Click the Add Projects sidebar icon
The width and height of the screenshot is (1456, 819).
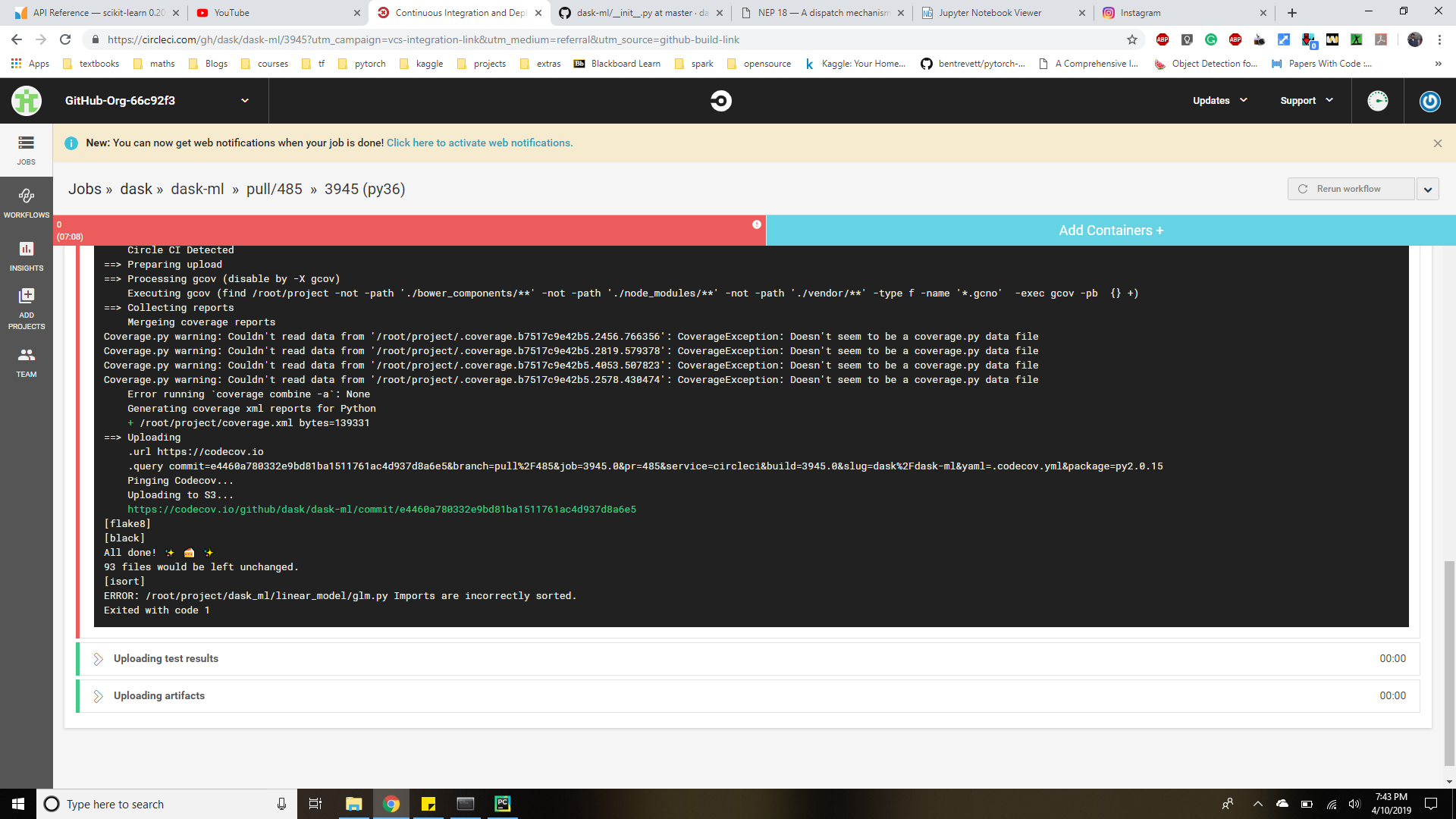26,307
